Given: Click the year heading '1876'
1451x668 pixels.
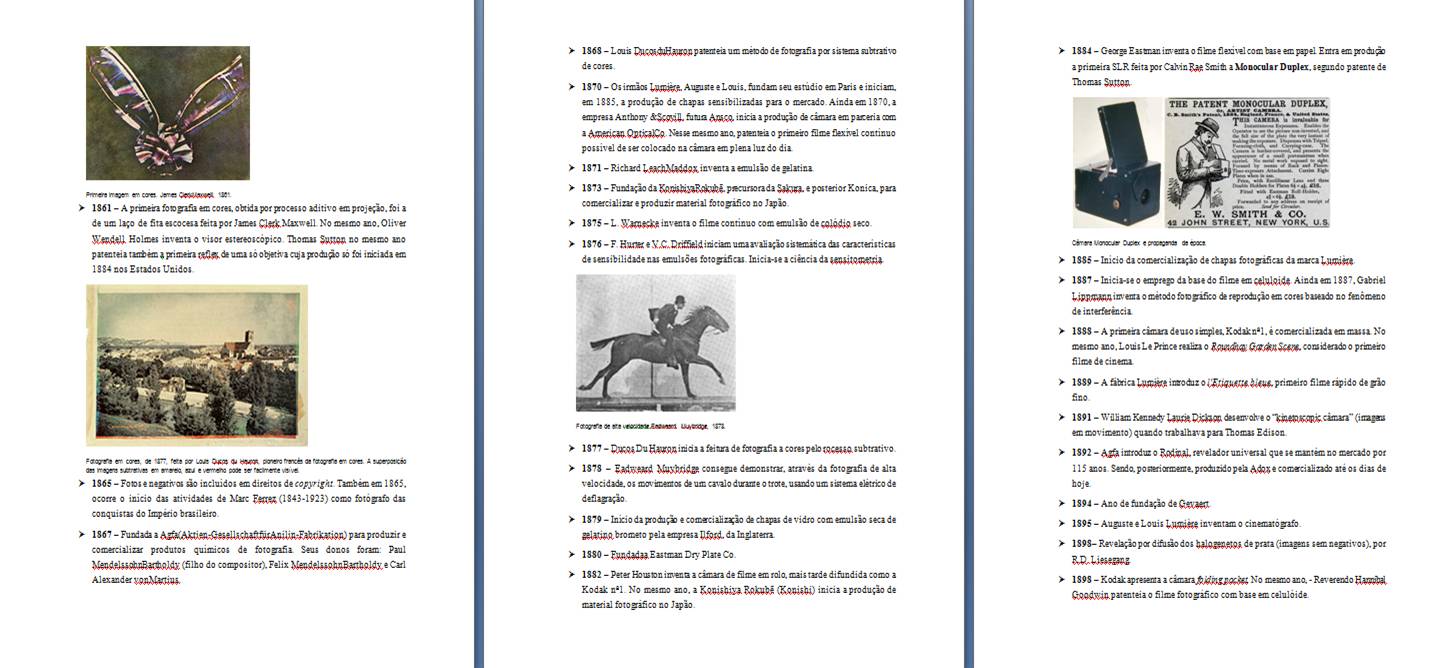Looking at the screenshot, I should coord(592,244).
